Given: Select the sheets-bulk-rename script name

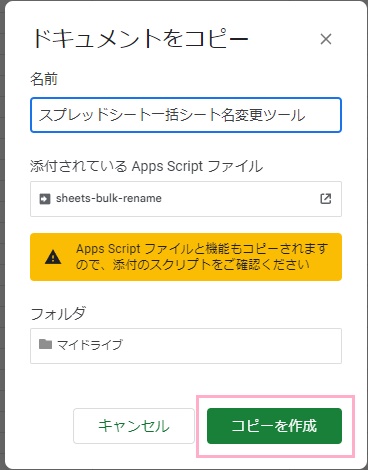Looking at the screenshot, I should (109, 198).
